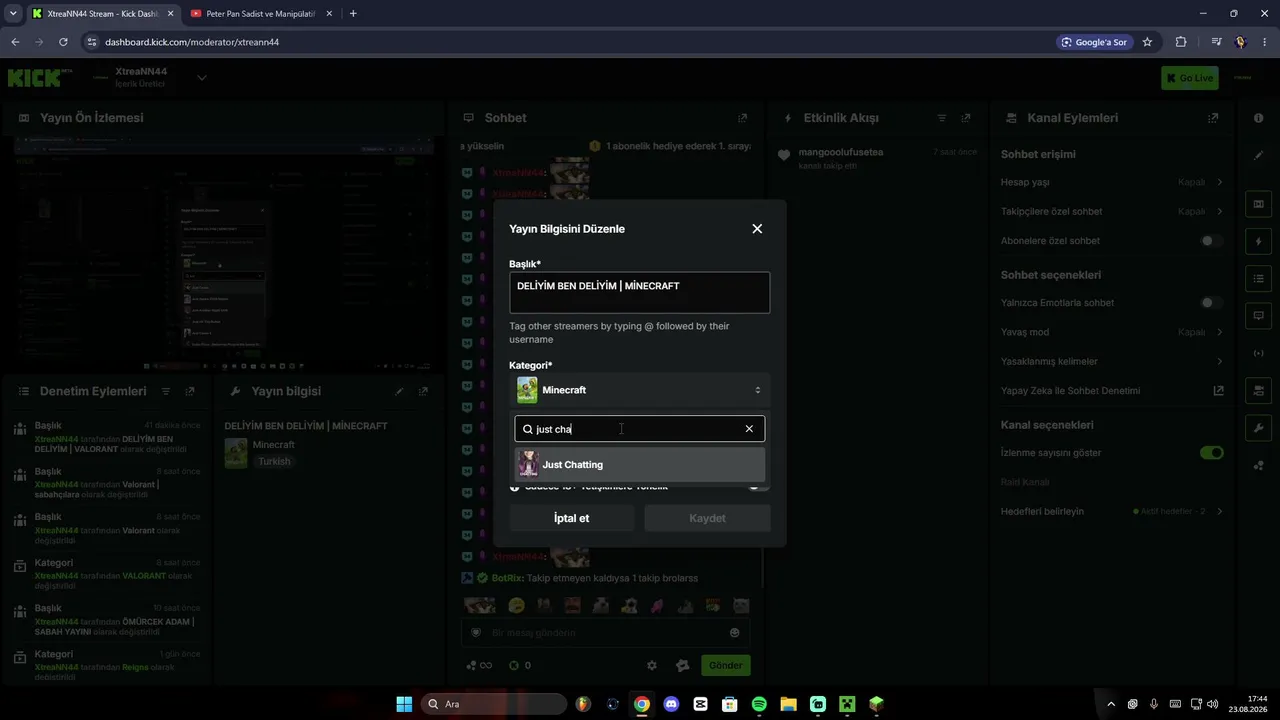Toggle Abonelere özel sohbet switch

click(x=1211, y=241)
